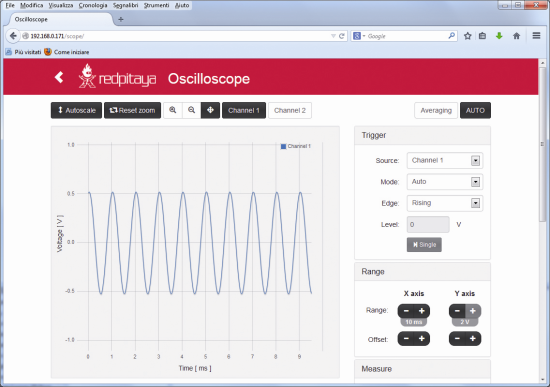This screenshot has width=550, height=387.
Task: Click the Measure panel header
Action: [x=422, y=369]
